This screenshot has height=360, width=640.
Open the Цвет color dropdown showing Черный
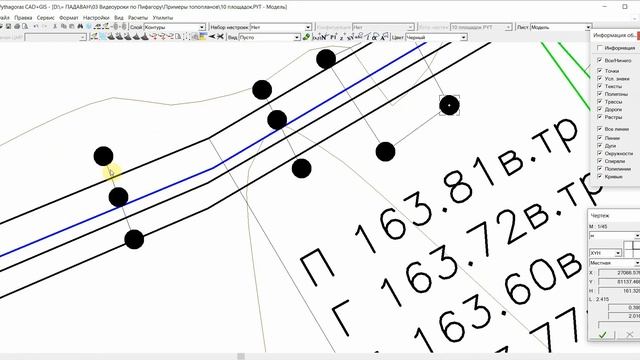coord(436,37)
